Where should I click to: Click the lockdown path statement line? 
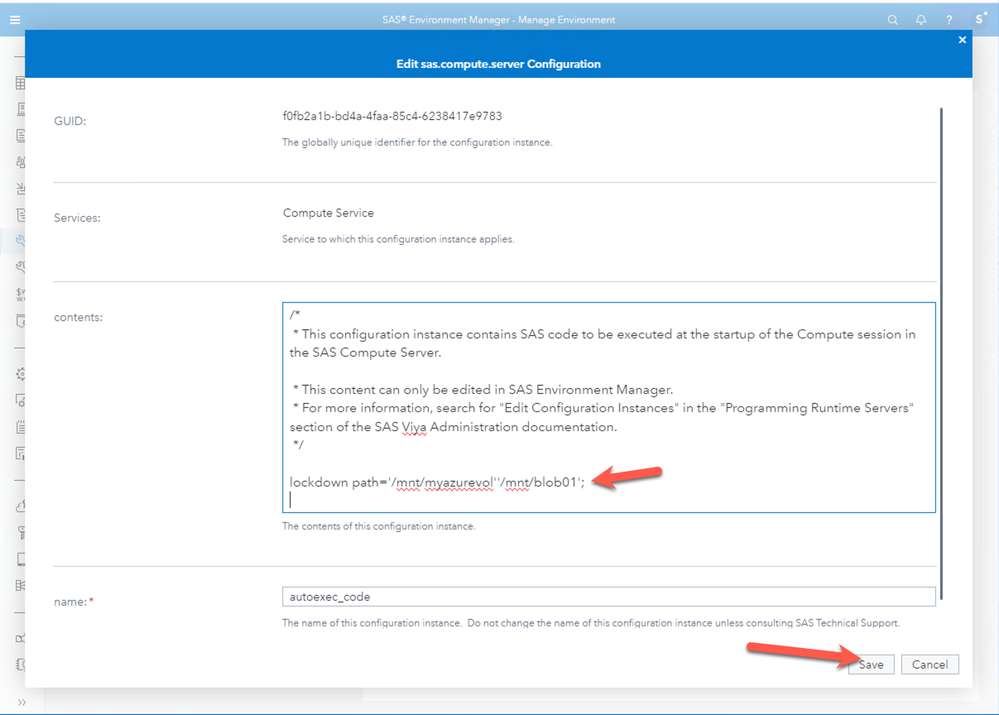(437, 482)
